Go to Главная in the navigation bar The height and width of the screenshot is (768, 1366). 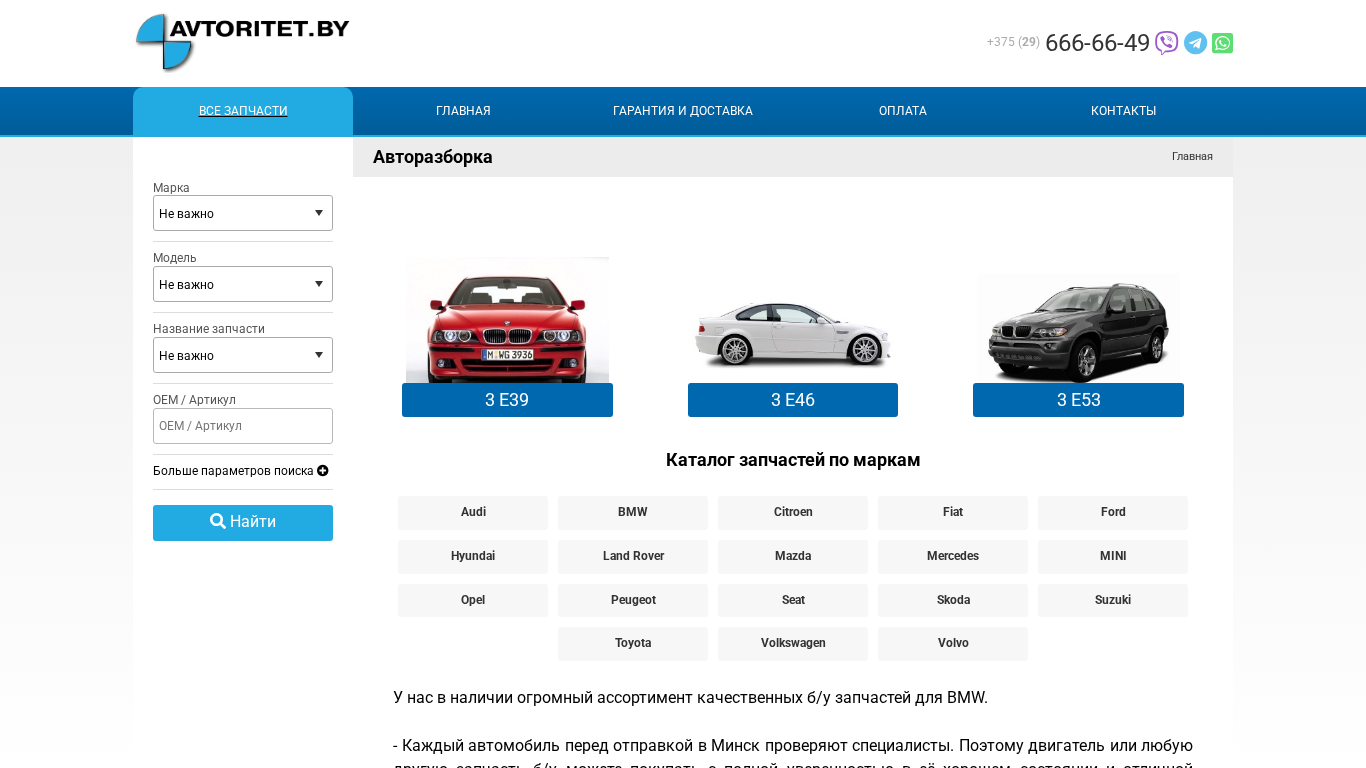463,111
